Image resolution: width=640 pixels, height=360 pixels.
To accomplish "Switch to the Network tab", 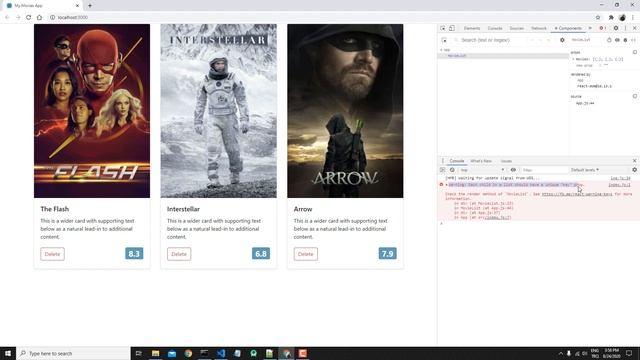I will (538, 28).
